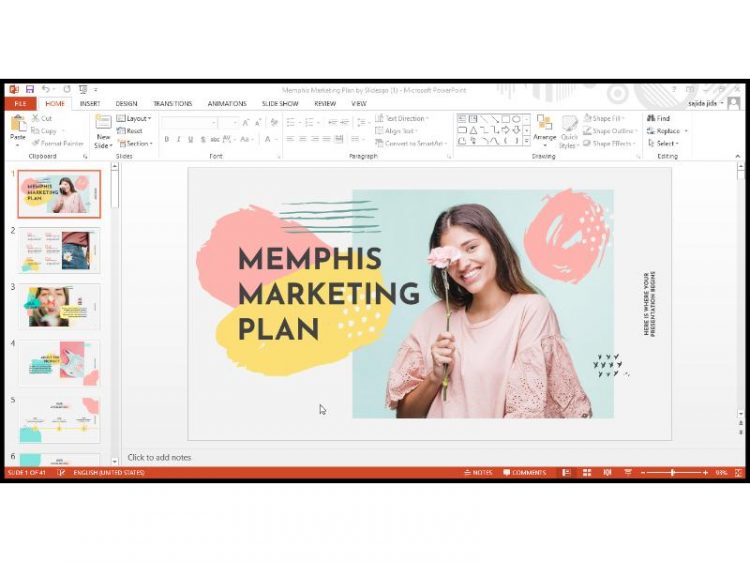Click the New Slide icon
Image resolution: width=750 pixels, height=562 pixels.
point(103,122)
